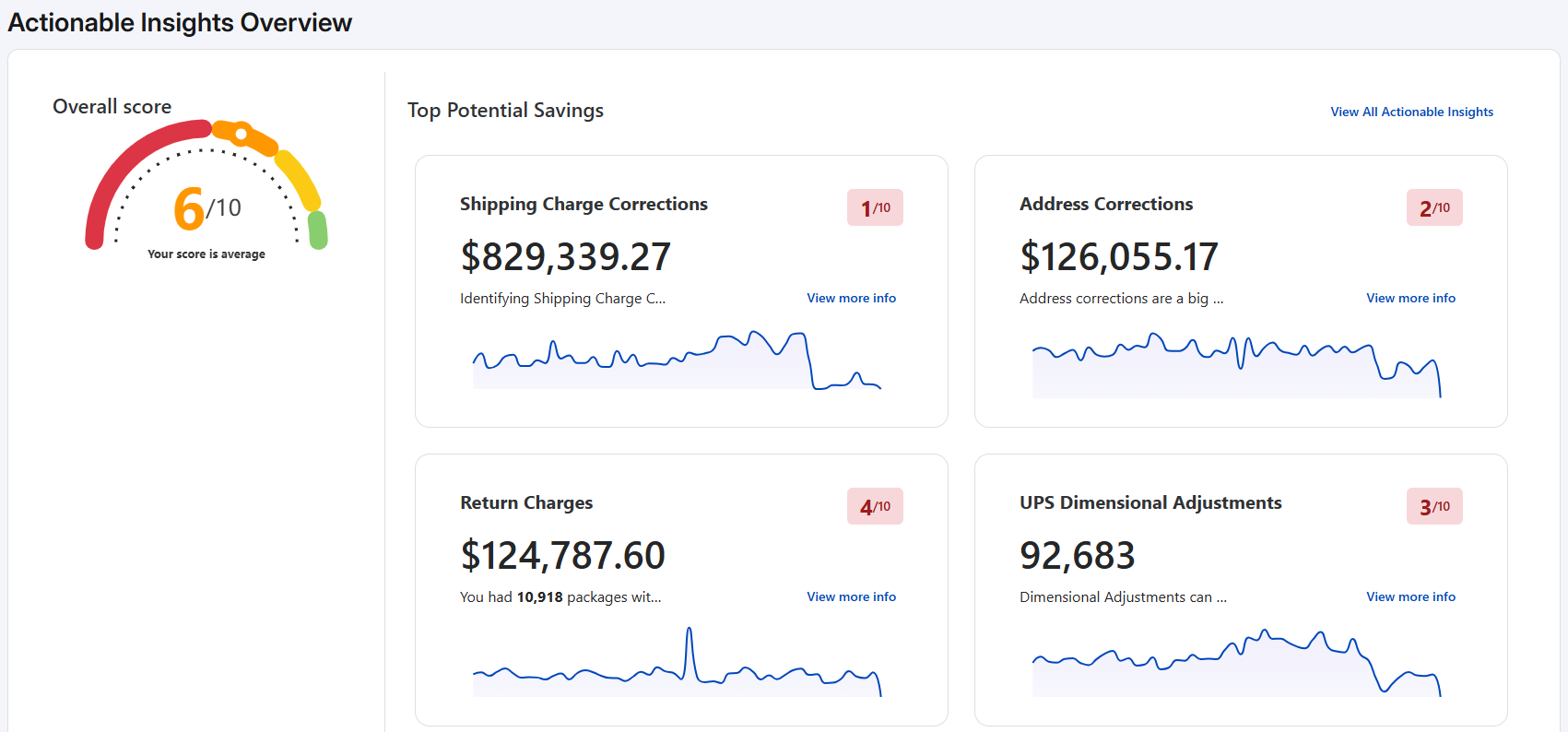
Task: Select the Return Charges trend chart
Action: (x=678, y=662)
